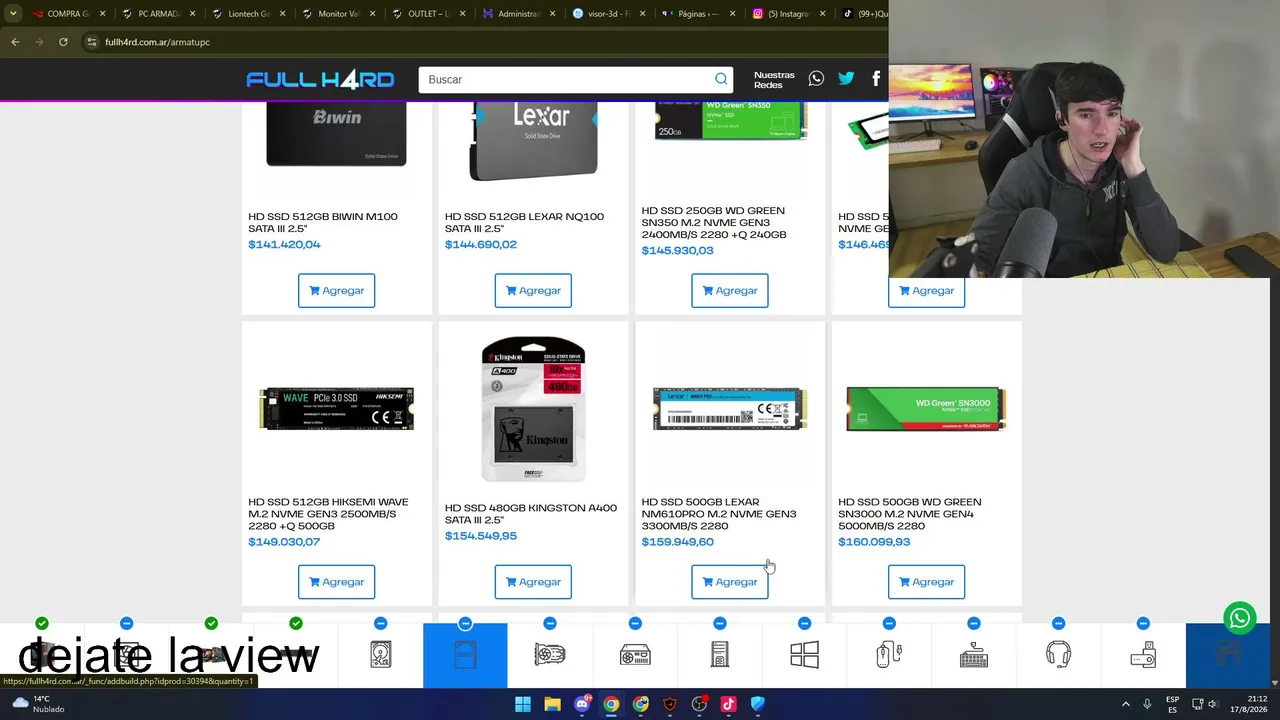View site information icon beside the URL
This screenshot has height=720, width=1280.
91,42
